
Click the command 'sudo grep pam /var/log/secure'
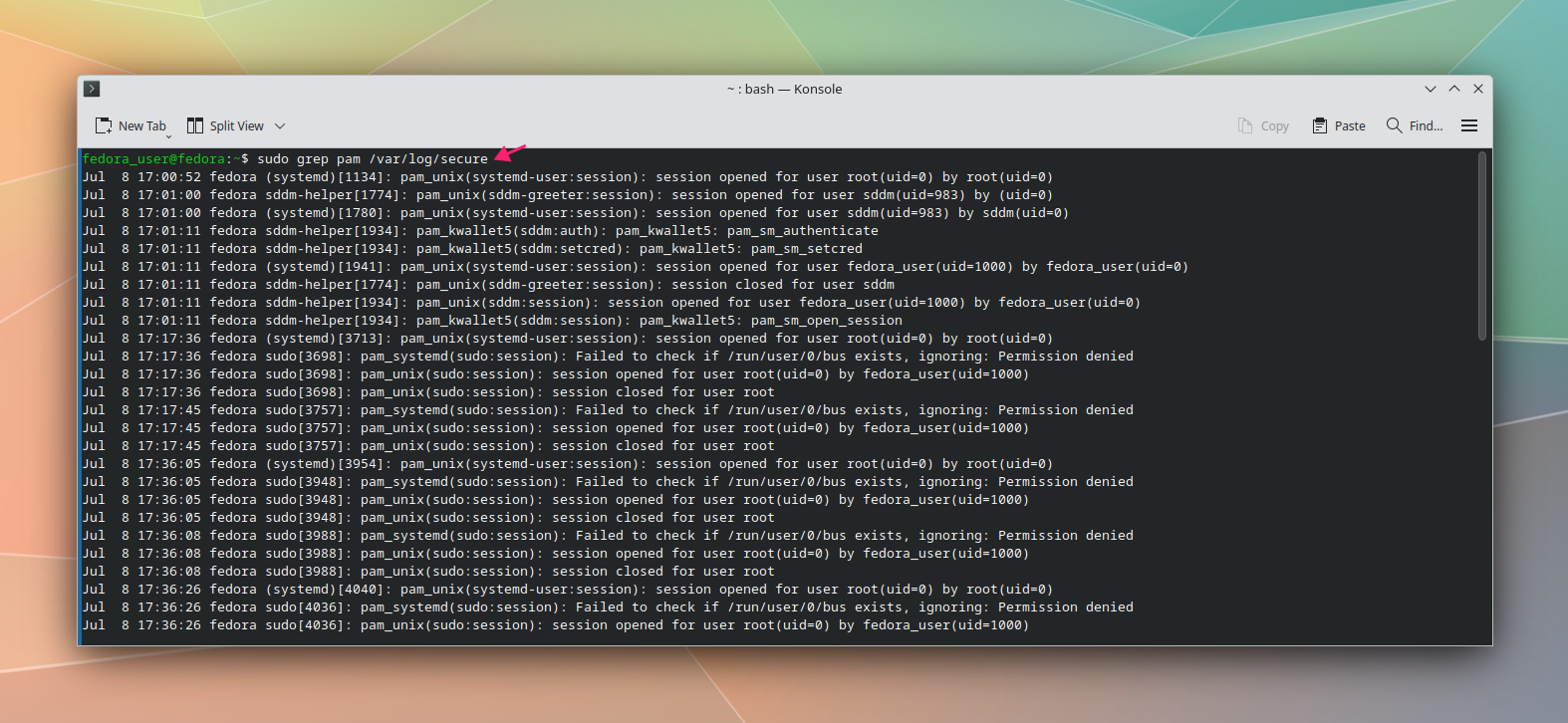click(373, 158)
